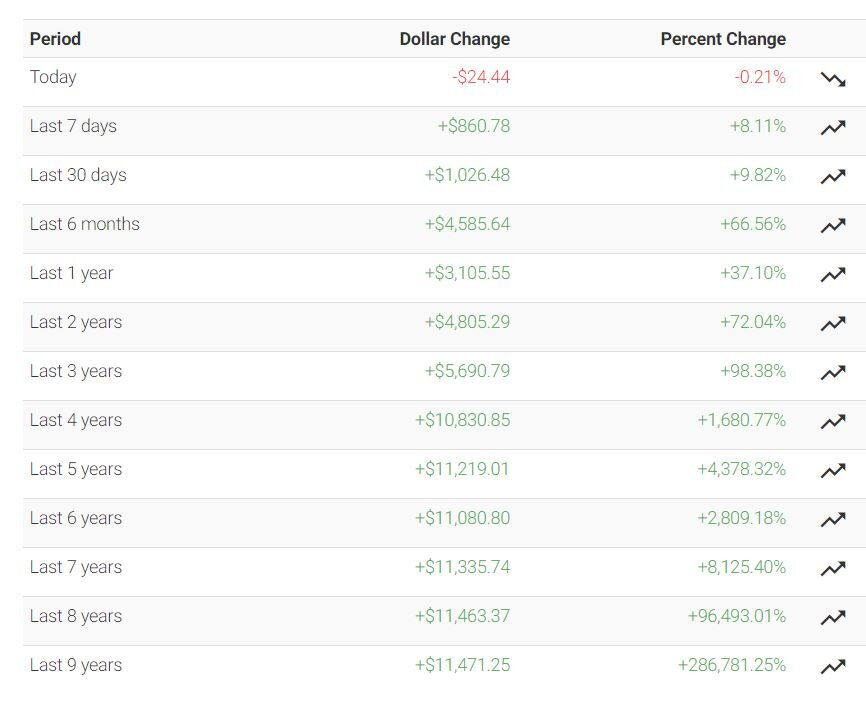Click the trend icon for Last 7 years

[833, 569]
